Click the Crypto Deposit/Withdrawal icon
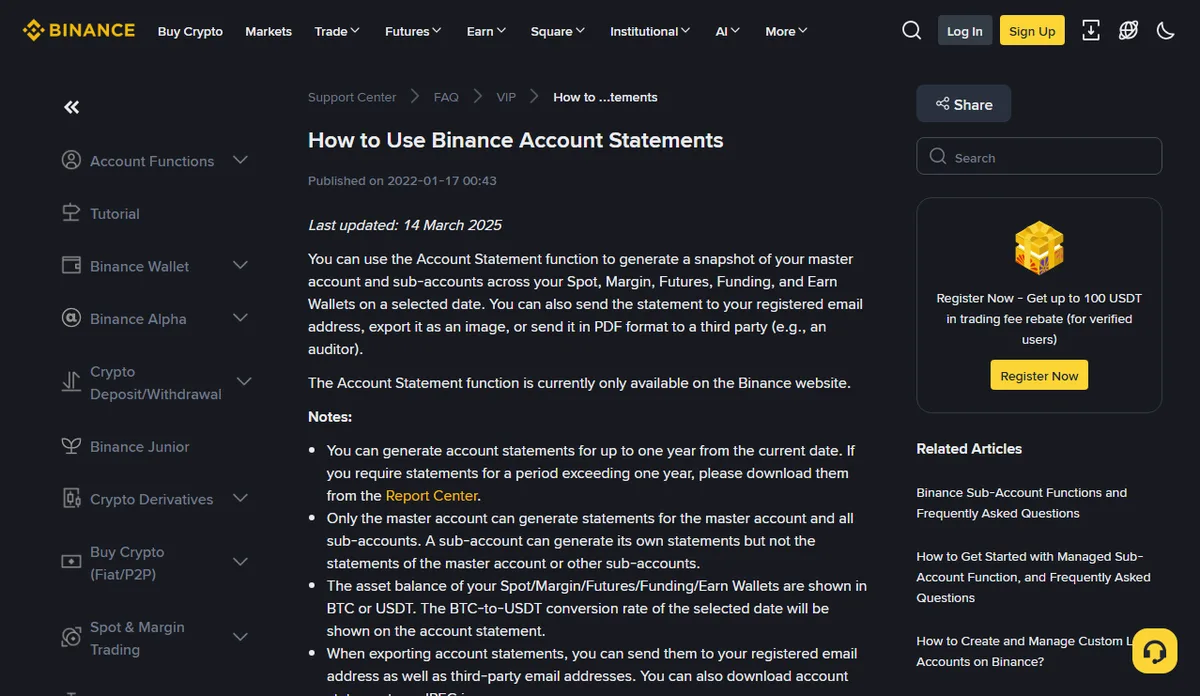The height and width of the screenshot is (696, 1200). (x=71, y=382)
